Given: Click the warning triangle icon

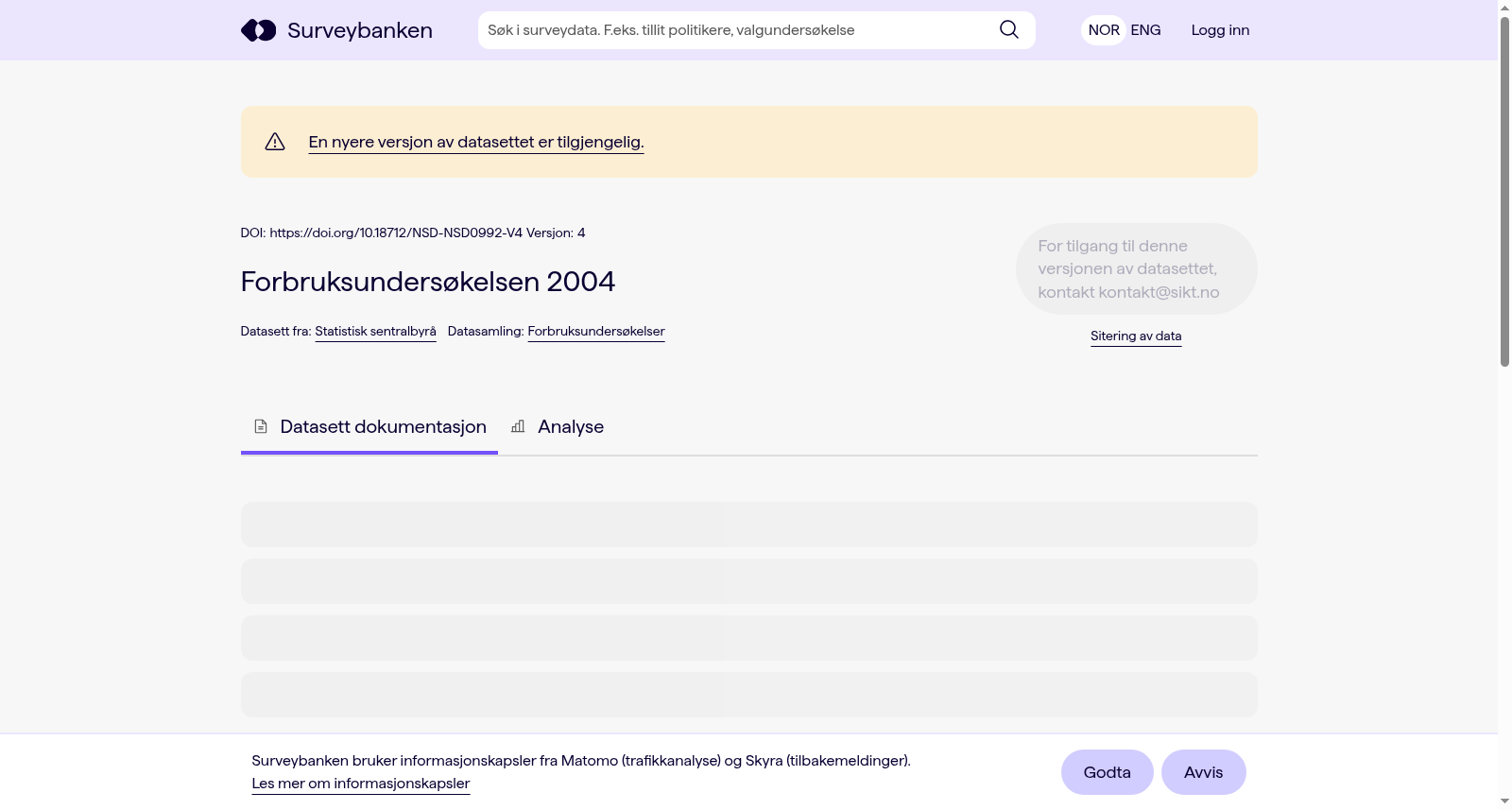Looking at the screenshot, I should click(x=275, y=142).
